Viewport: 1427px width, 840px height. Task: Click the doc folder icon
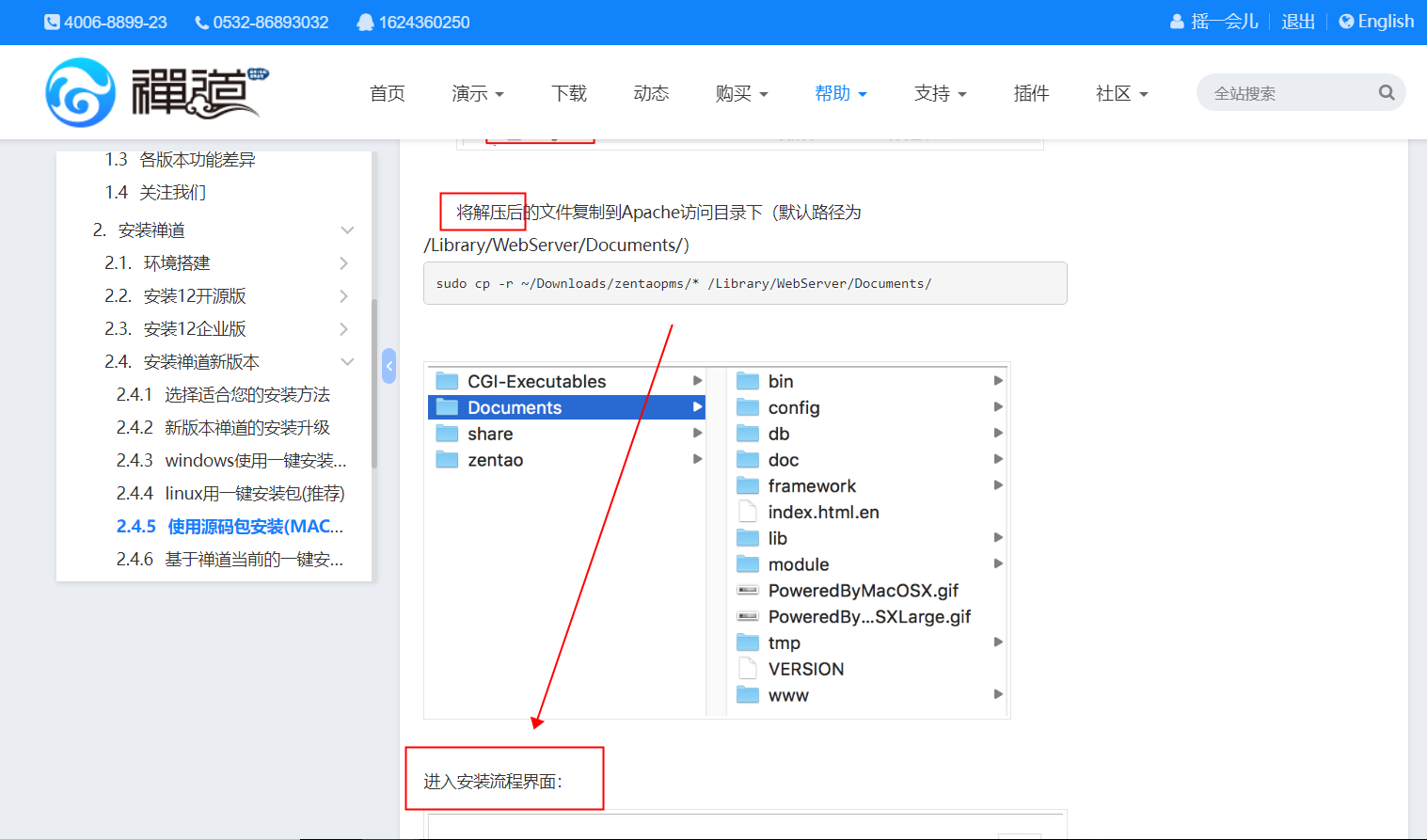click(x=748, y=460)
